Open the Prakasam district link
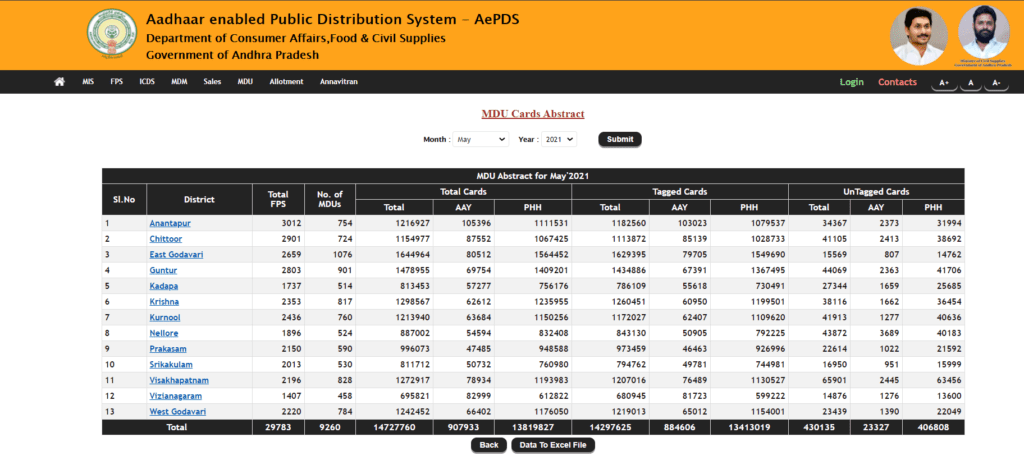Viewport: 1024px width, 474px height. tap(167, 349)
